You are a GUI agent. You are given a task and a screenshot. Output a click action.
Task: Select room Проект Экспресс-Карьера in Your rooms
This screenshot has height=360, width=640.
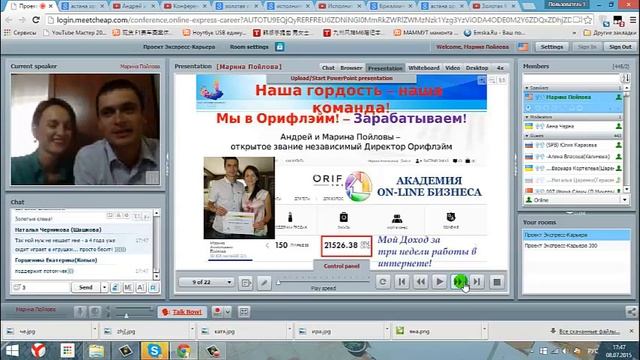pyautogui.click(x=576, y=235)
